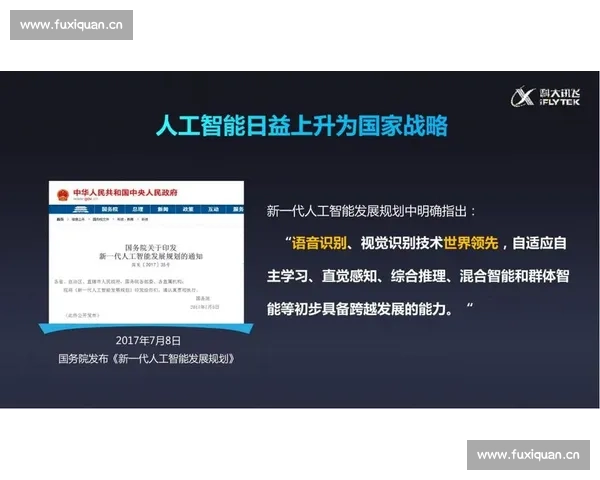Click the national emblem in the government page
This screenshot has width=600, height=480.
[62, 194]
